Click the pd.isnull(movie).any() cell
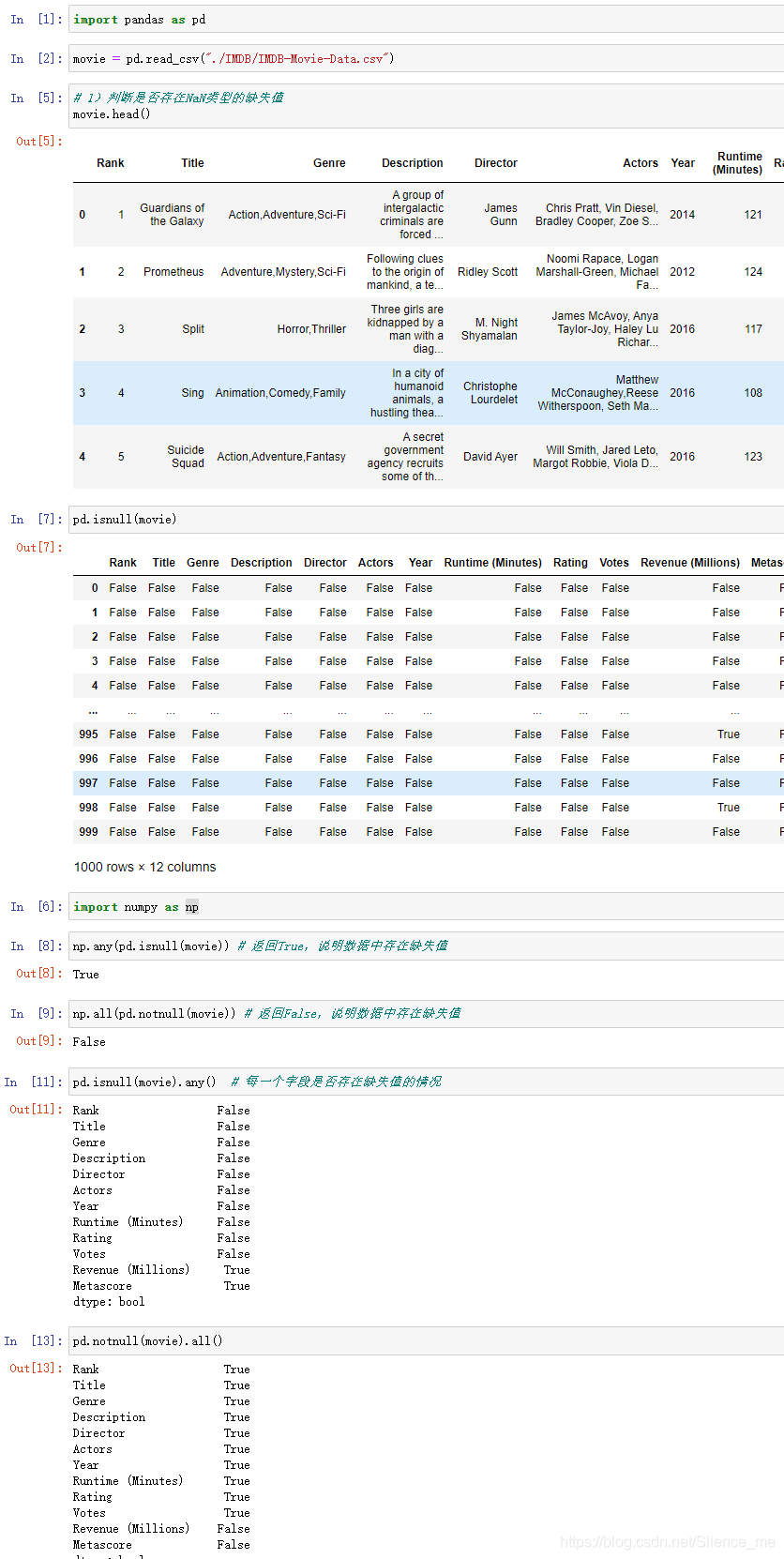The image size is (784, 1559). 427,1082
